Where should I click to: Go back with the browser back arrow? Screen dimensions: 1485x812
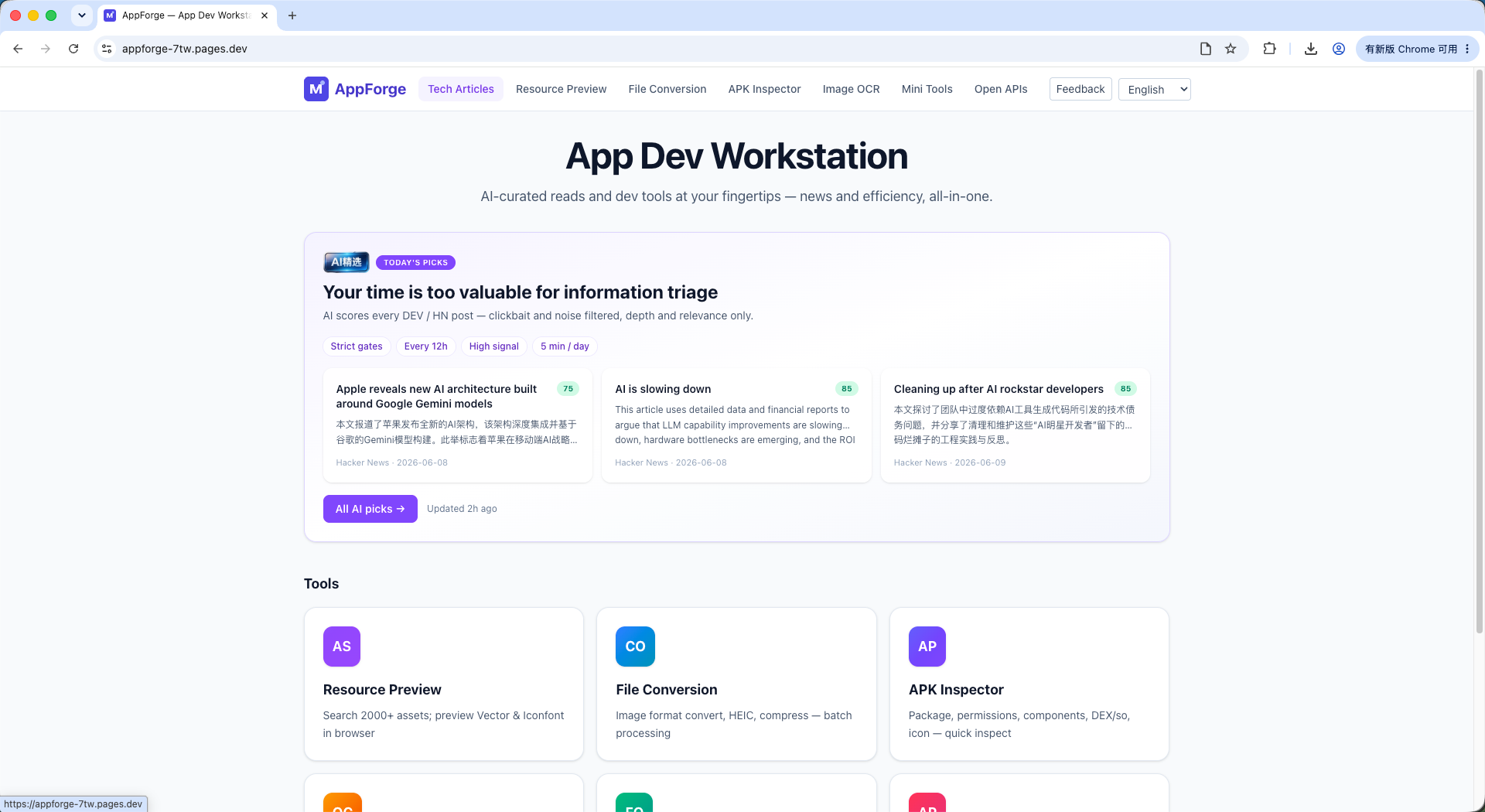[x=18, y=49]
